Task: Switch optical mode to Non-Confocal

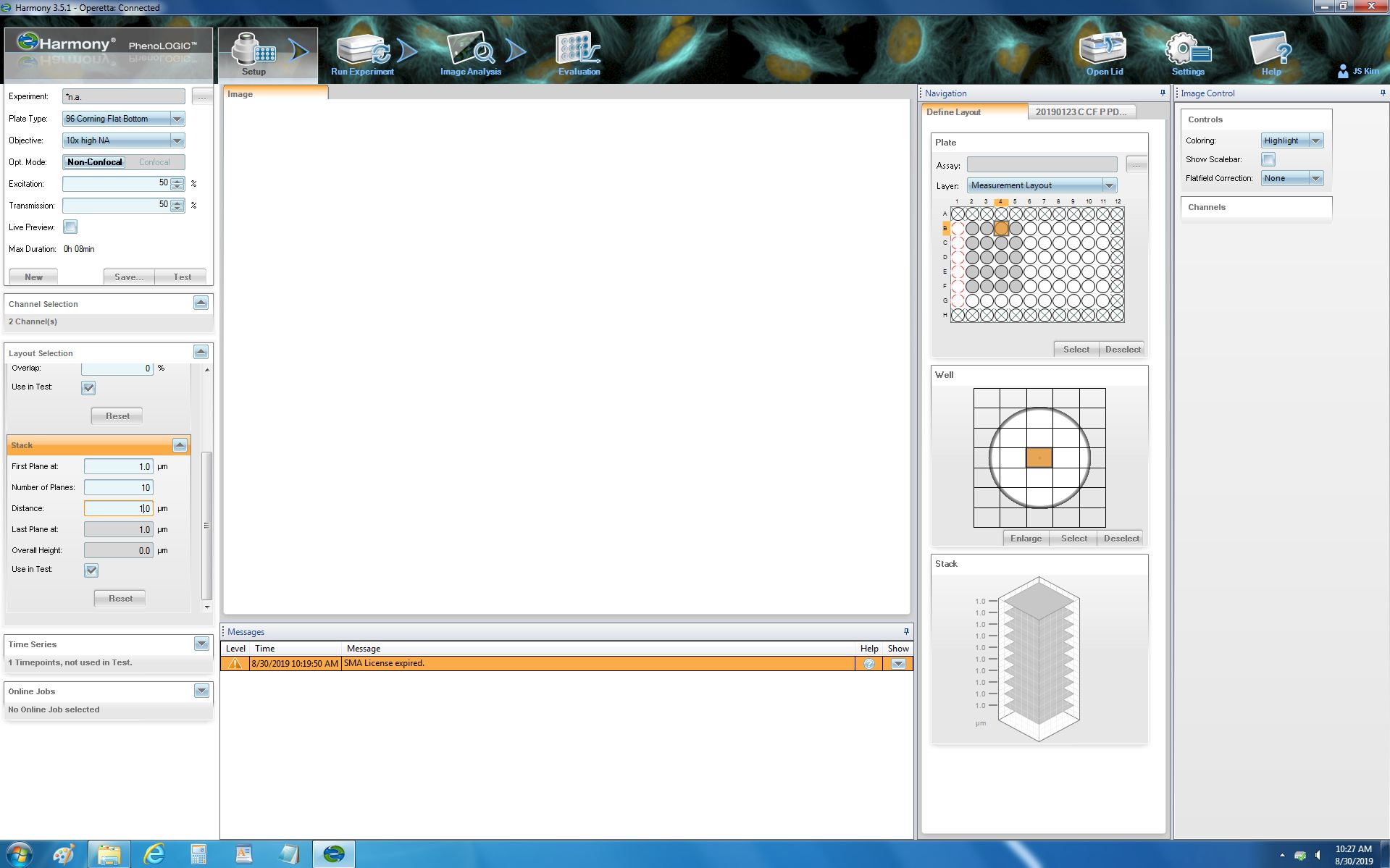Action: [x=94, y=162]
